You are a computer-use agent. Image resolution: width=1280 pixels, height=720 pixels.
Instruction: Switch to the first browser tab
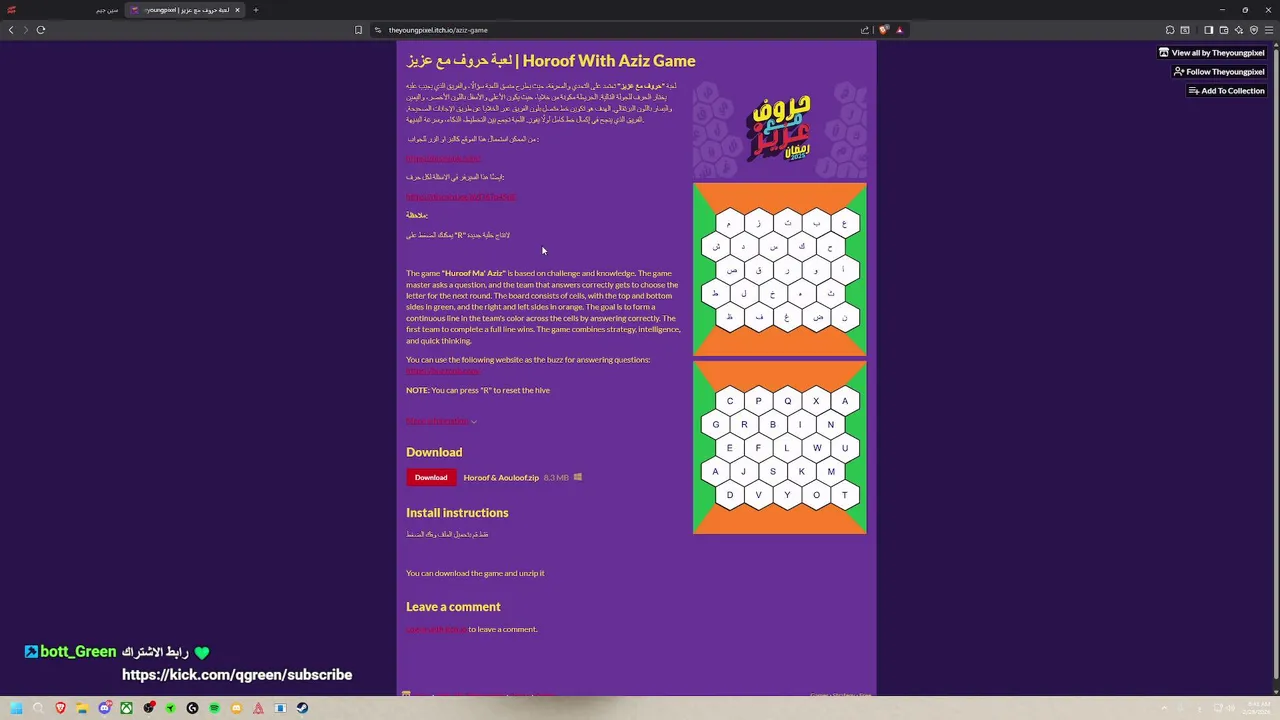pyautogui.click(x=65, y=10)
